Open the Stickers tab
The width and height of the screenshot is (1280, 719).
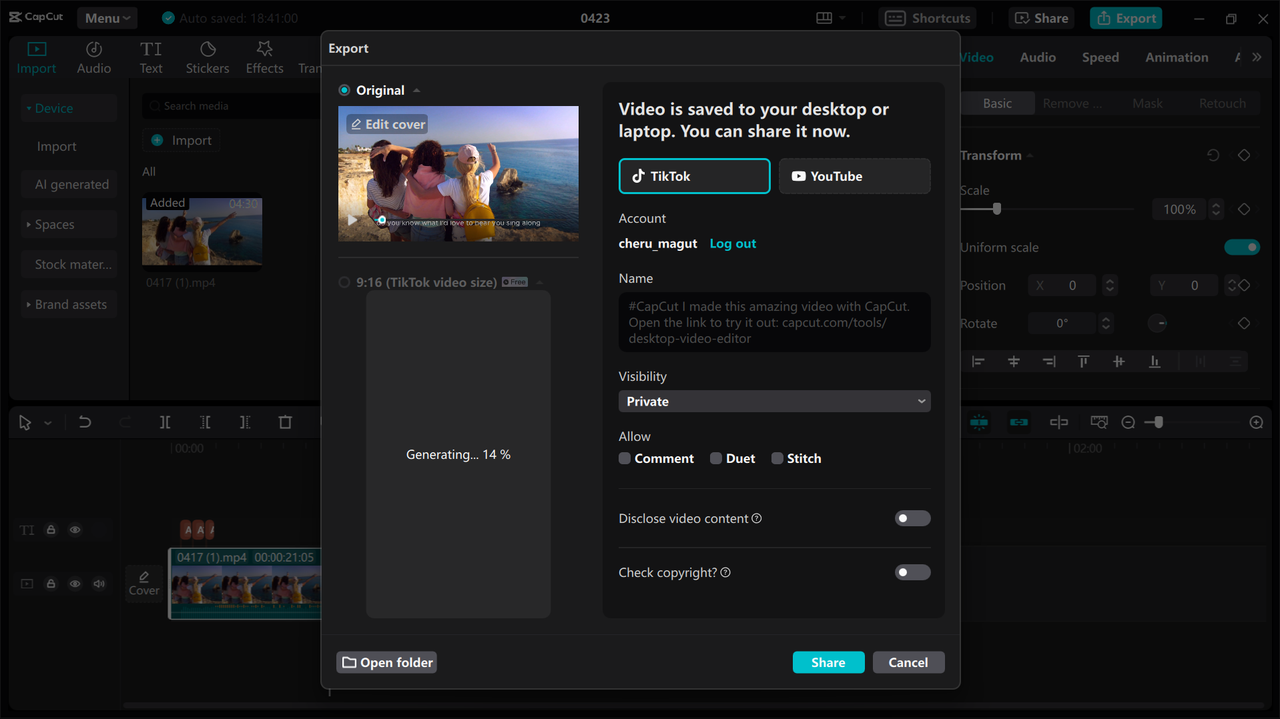(207, 58)
